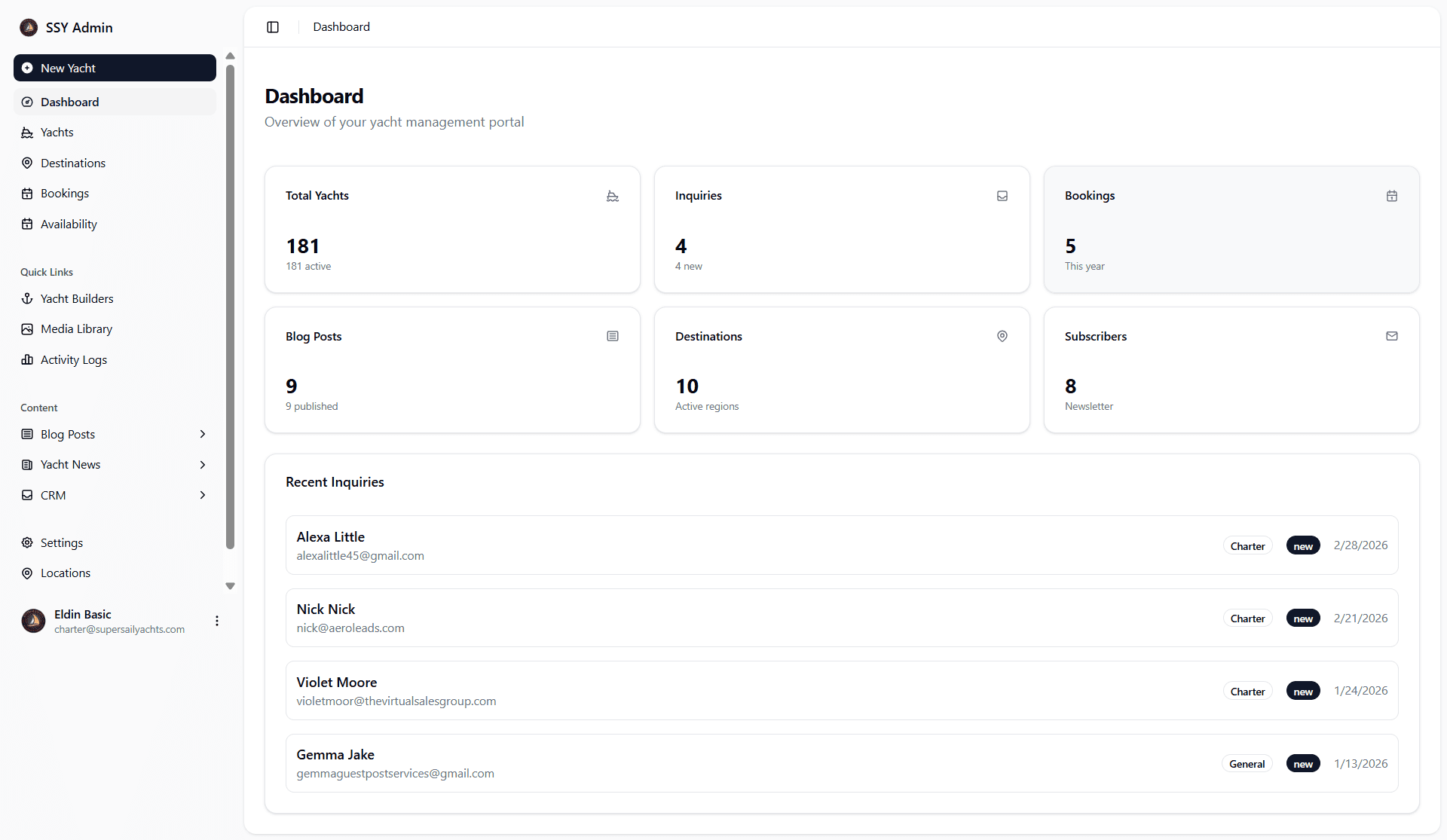
Task: Open the three-dot menu next to Eldin Basic
Action: [217, 621]
